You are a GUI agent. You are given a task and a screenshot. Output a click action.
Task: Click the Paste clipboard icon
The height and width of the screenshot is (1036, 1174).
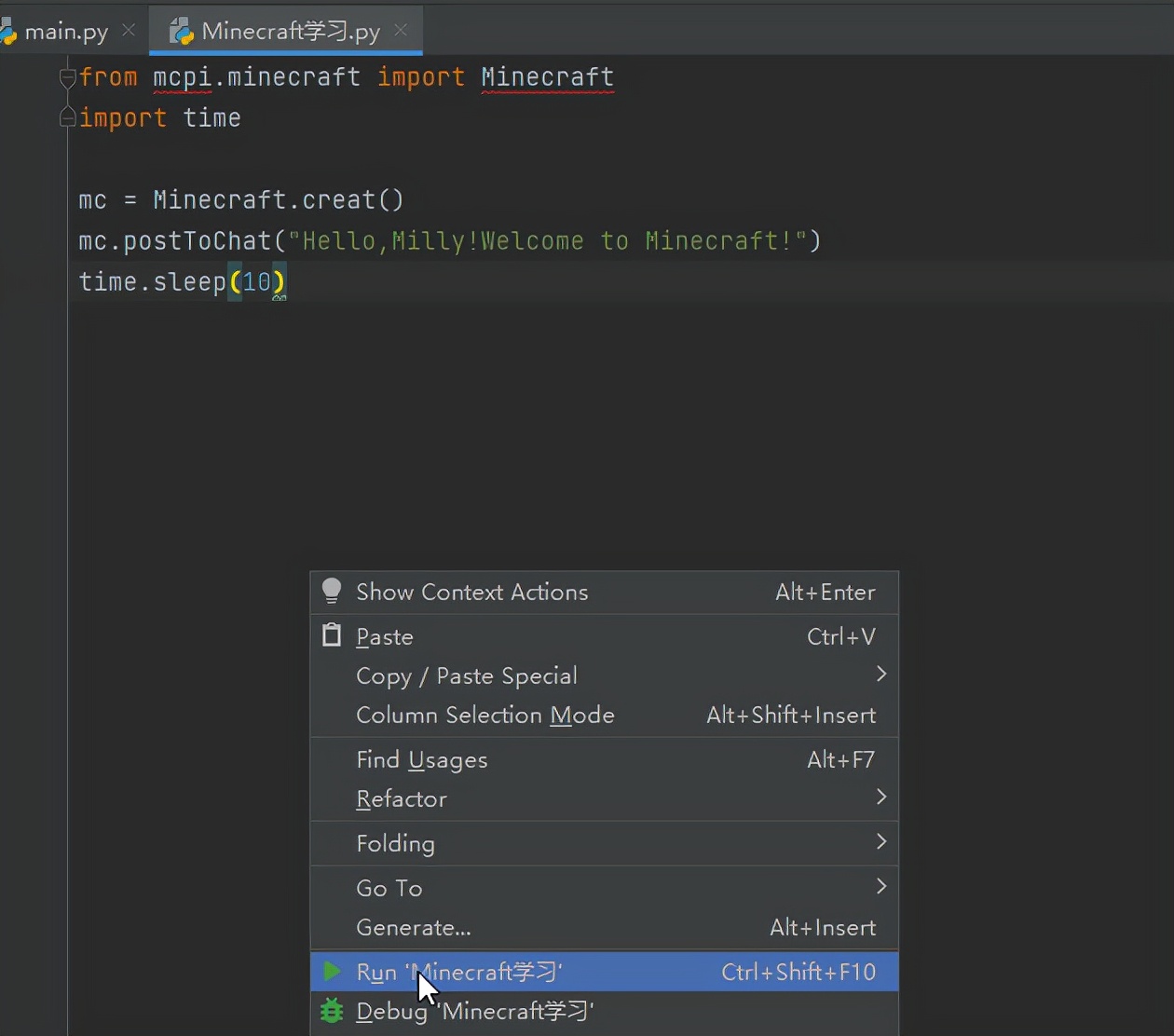[332, 635]
